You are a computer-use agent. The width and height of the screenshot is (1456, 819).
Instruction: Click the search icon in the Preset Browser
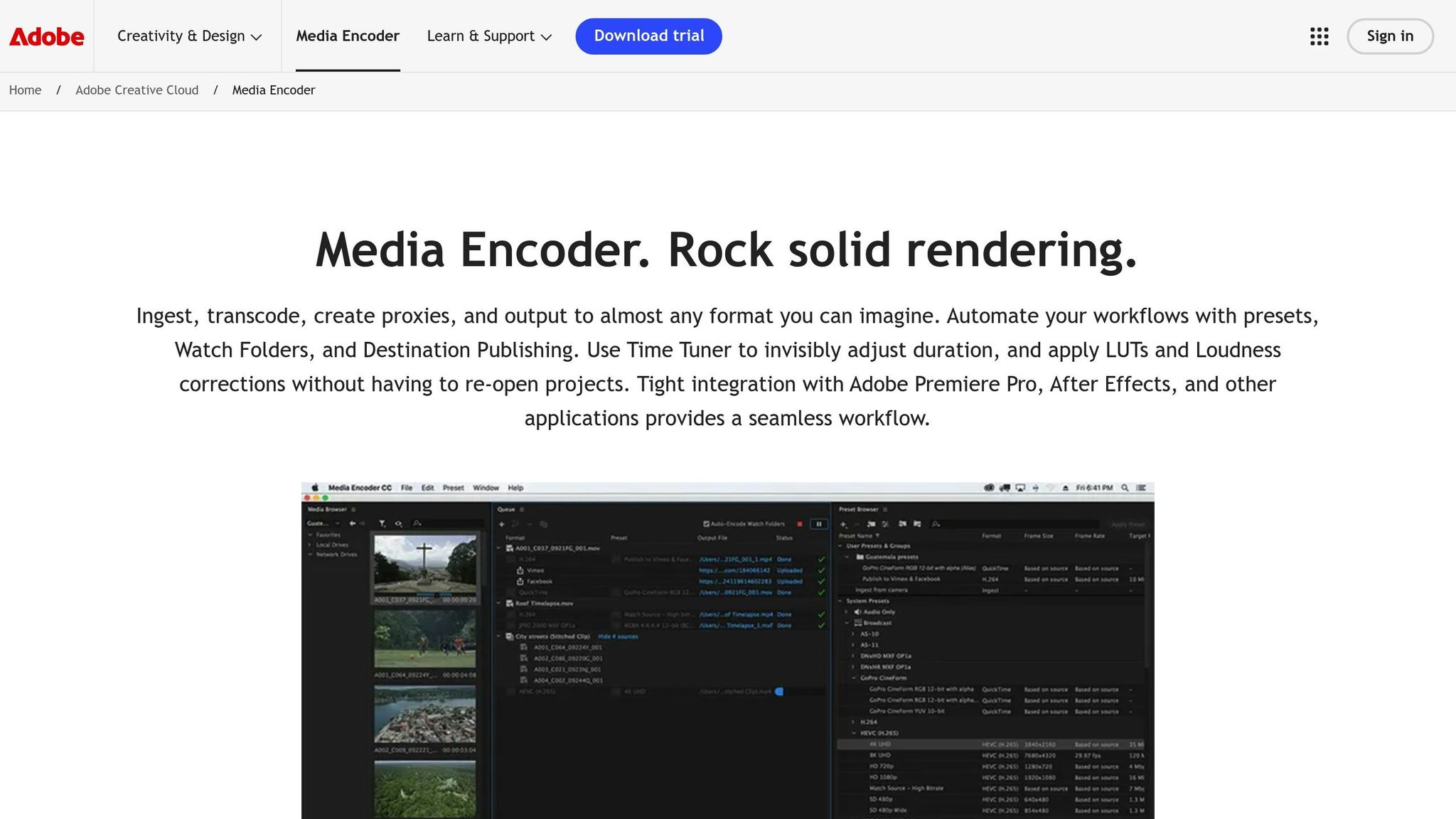pyautogui.click(x=935, y=524)
